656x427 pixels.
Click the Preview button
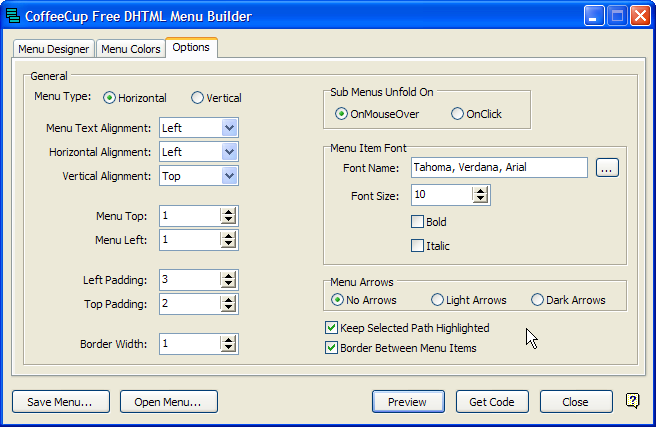[x=407, y=402]
